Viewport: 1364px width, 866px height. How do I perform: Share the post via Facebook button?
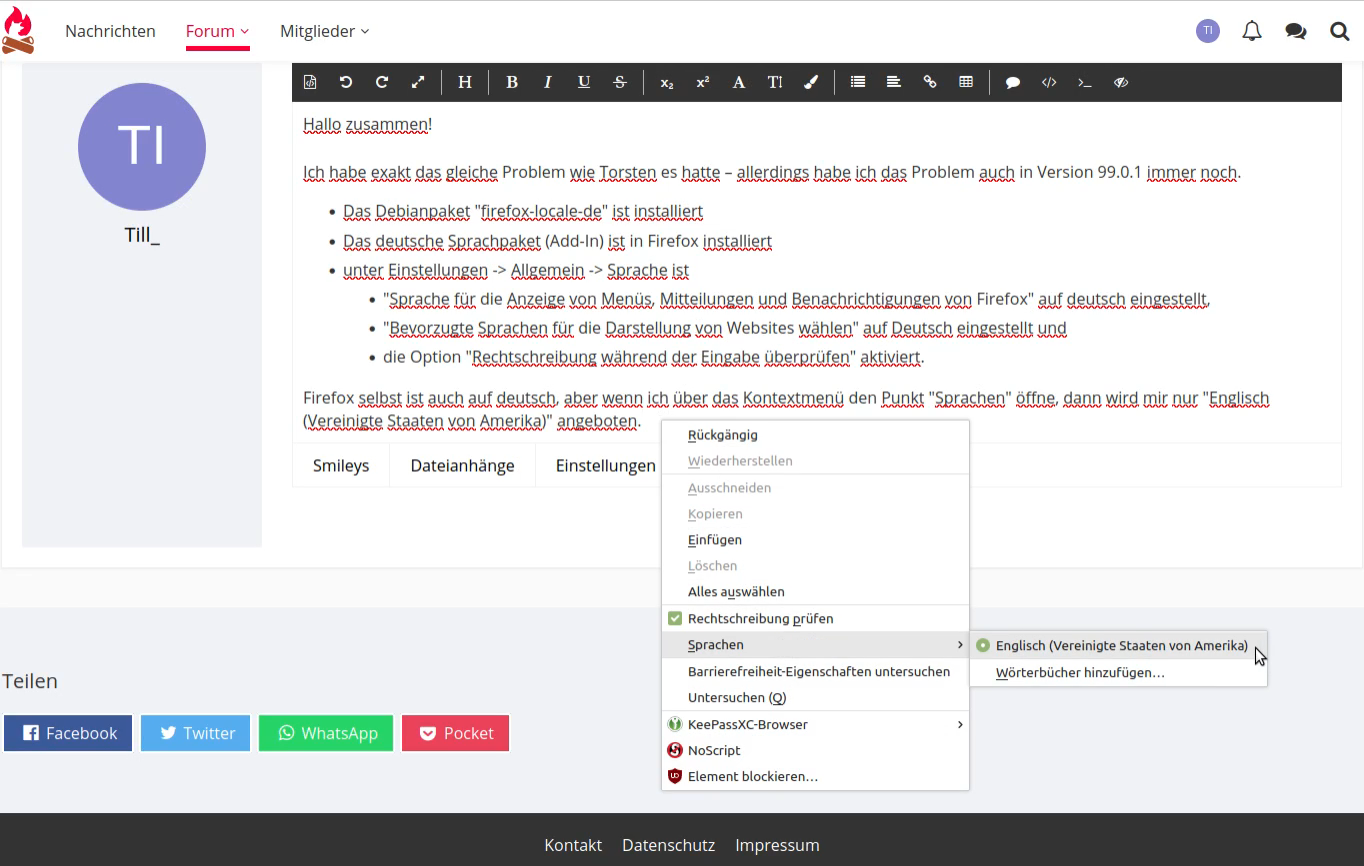(68, 733)
